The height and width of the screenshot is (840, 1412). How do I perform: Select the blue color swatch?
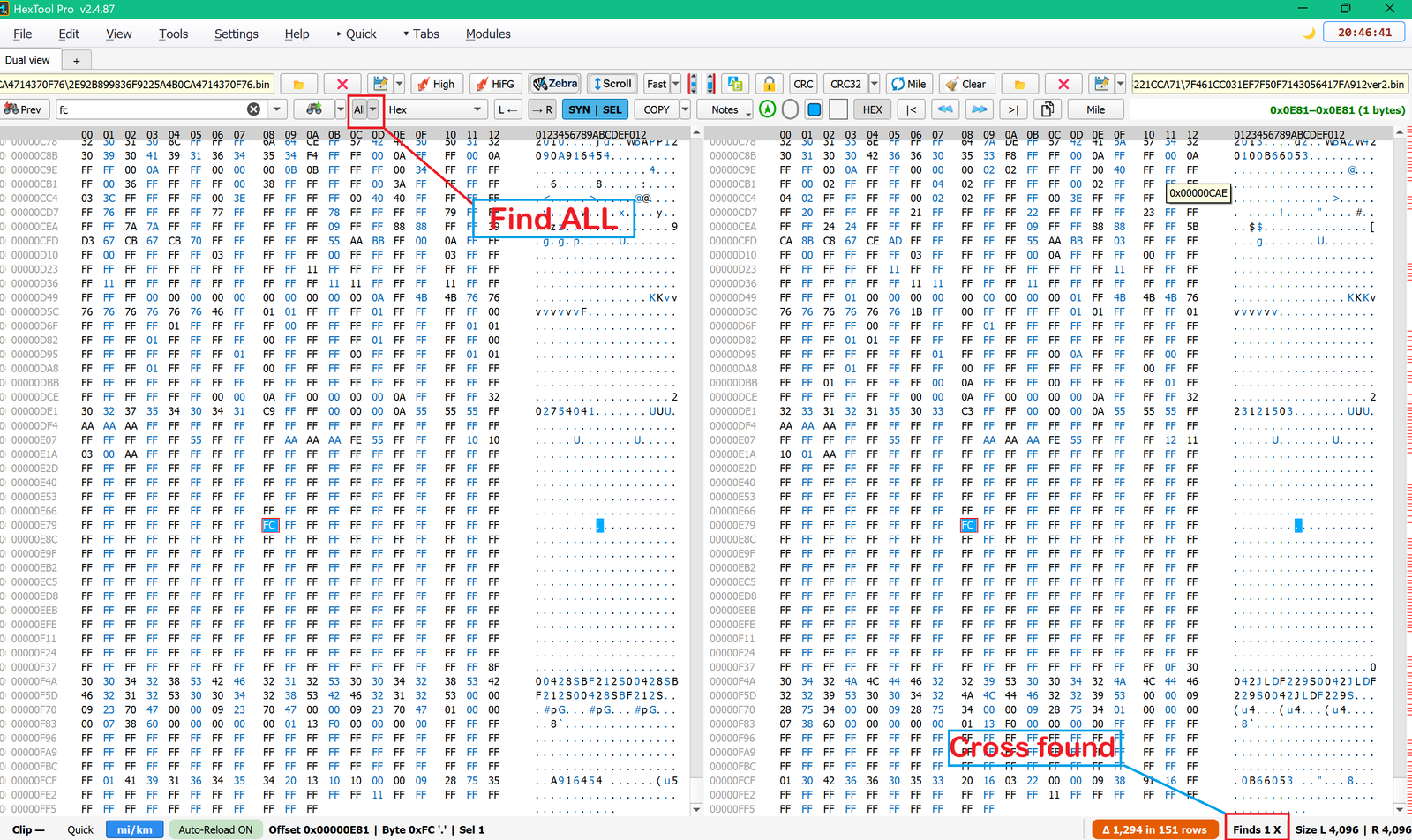point(815,109)
